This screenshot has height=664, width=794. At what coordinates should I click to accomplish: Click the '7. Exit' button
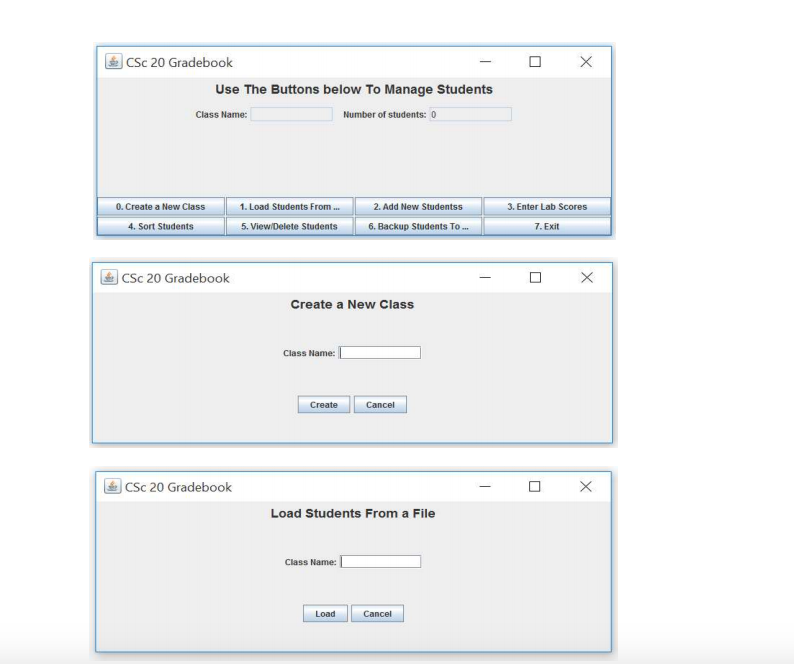tap(547, 226)
